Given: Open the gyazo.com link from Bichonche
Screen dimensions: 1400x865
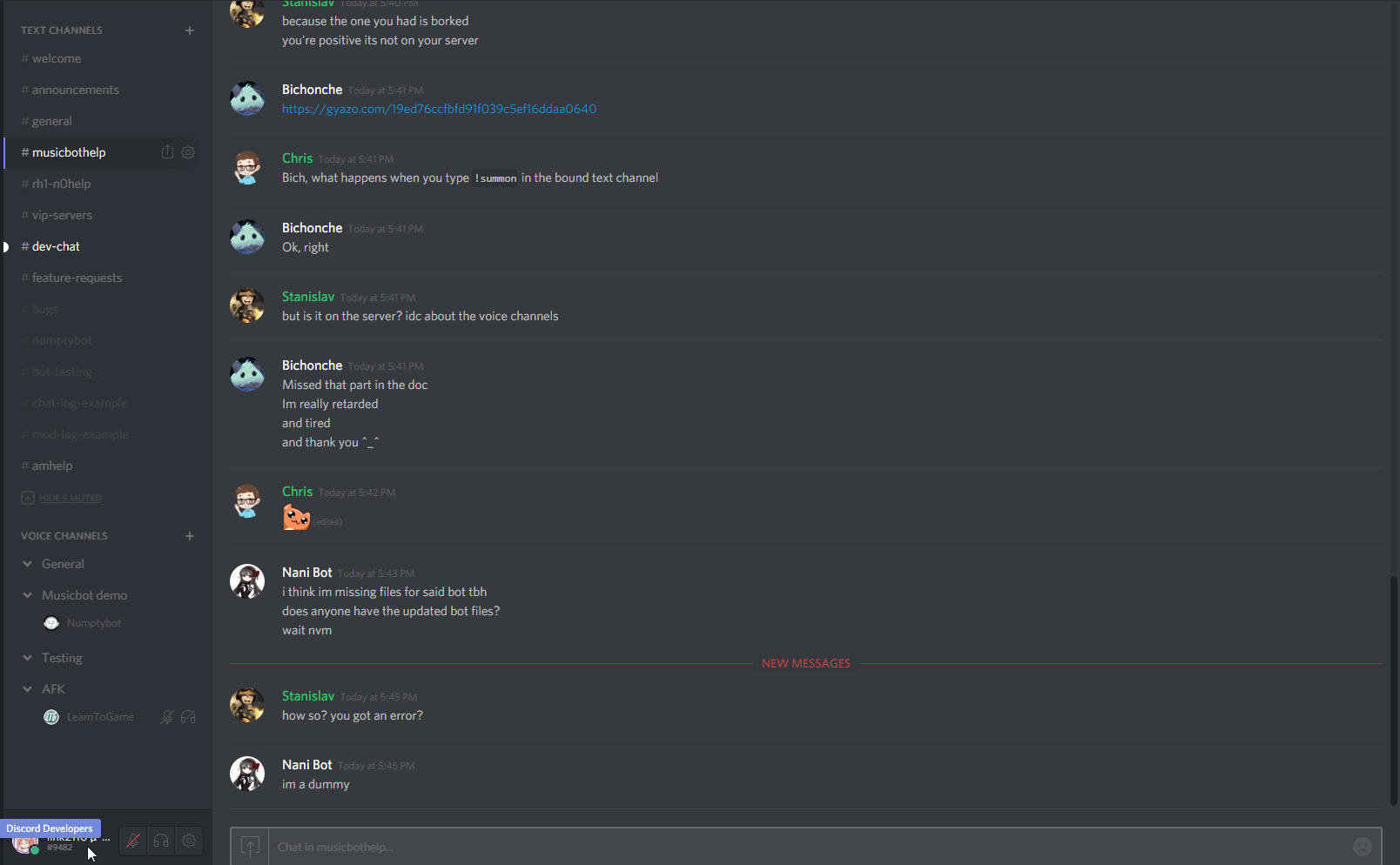Looking at the screenshot, I should tap(439, 109).
